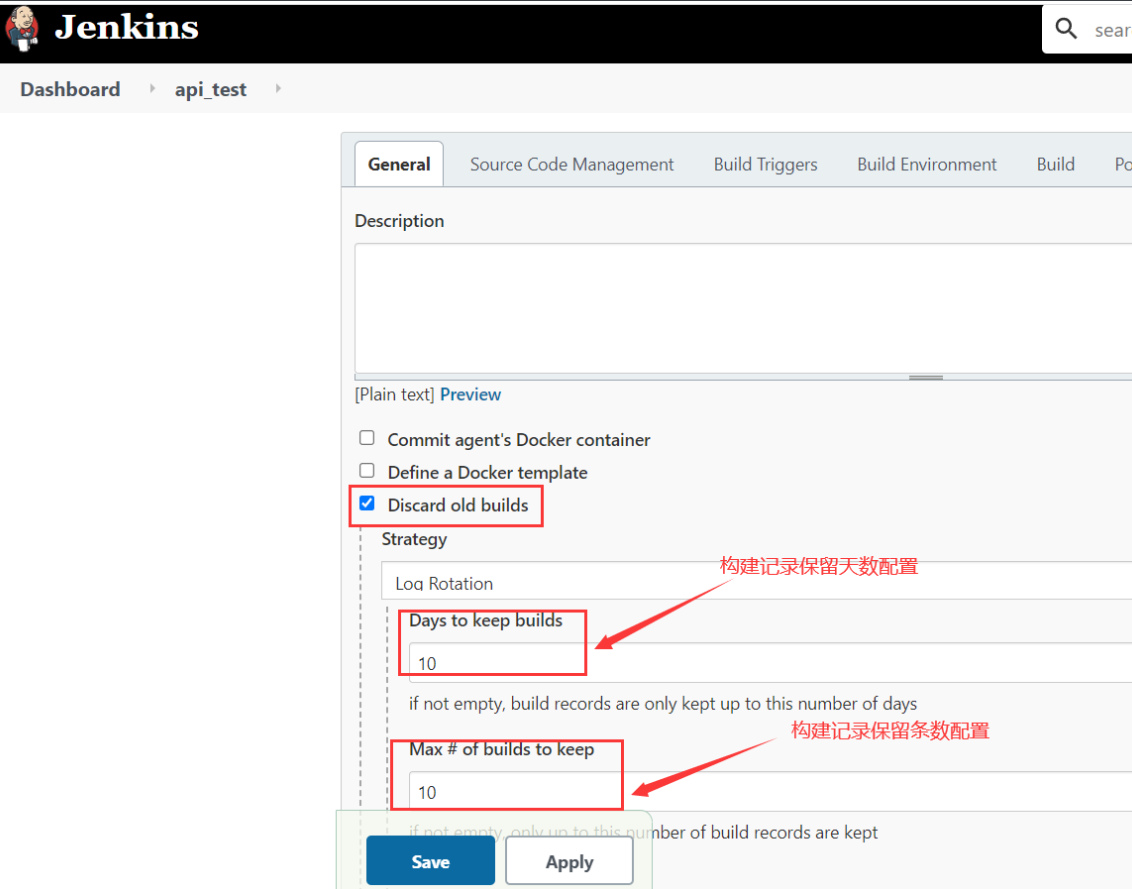Viewport: 1132px width, 889px height.
Task: Switch to Source Code Management tab
Action: 572,164
